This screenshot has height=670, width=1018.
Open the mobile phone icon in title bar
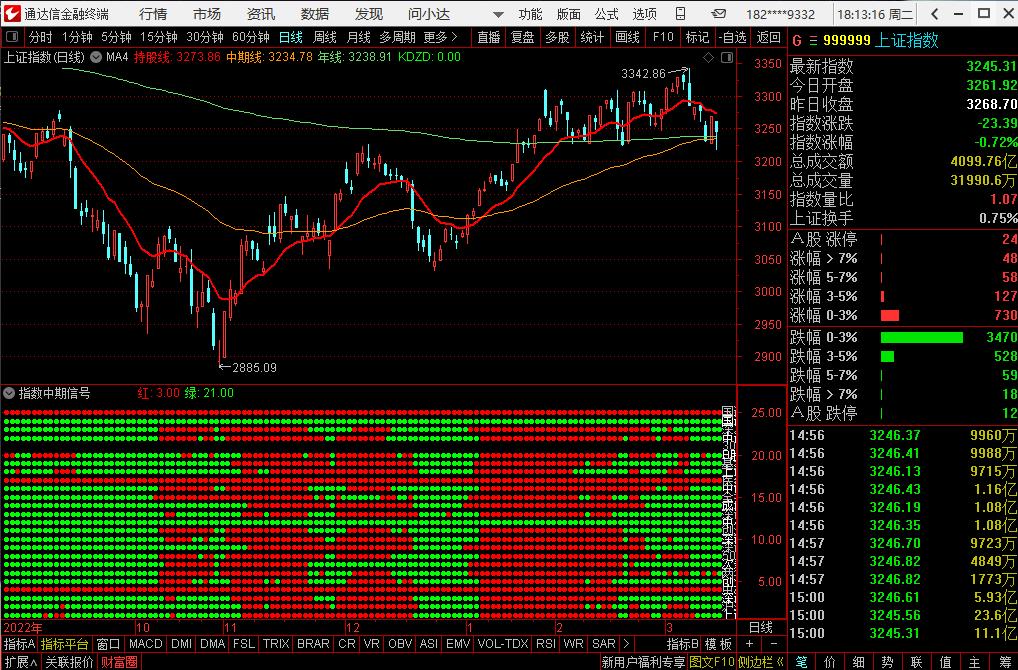pos(680,14)
